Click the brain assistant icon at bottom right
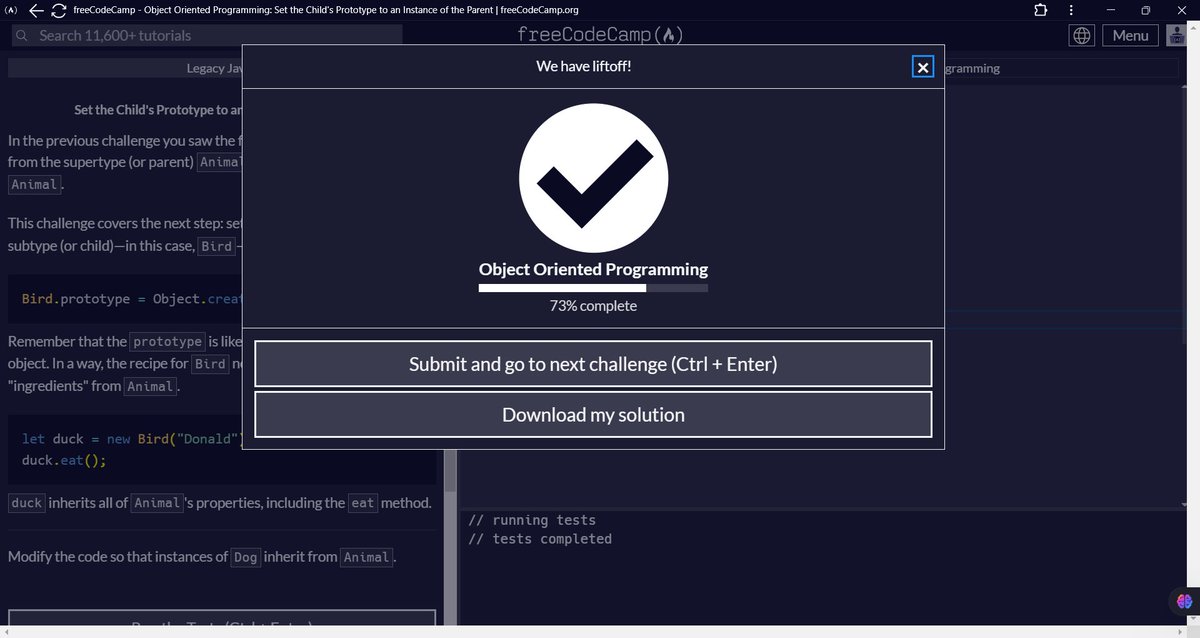1200x638 pixels. (1184, 601)
